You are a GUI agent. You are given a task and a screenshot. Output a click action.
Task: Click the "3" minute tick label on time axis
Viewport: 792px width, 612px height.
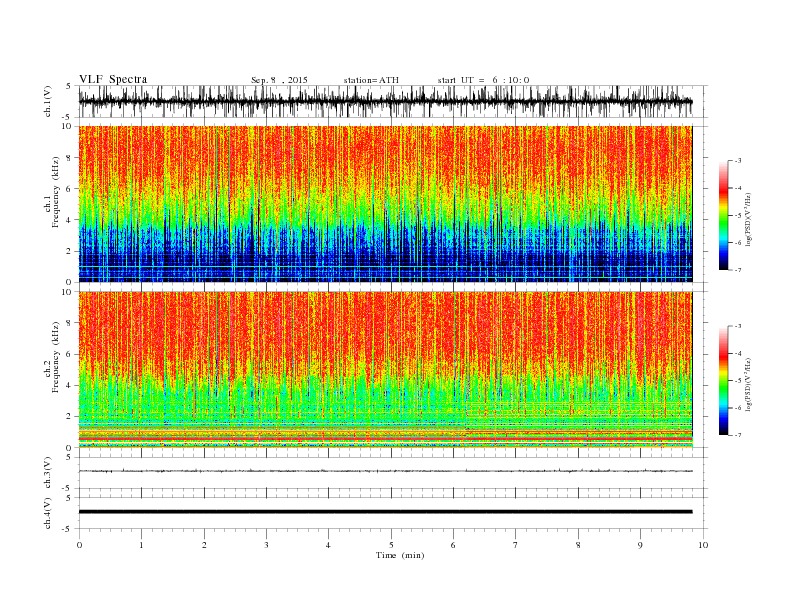[x=266, y=545]
